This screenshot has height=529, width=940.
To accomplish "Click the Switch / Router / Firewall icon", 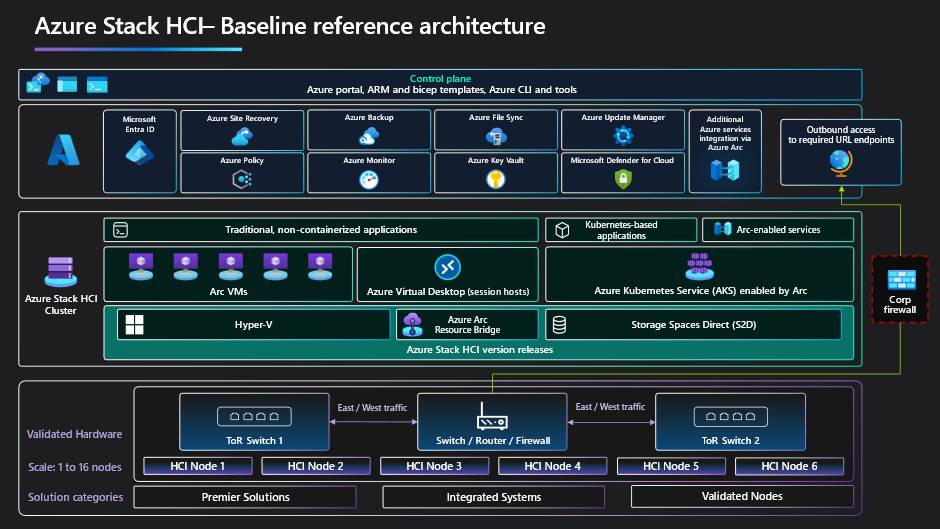I will pyautogui.click(x=492, y=416).
